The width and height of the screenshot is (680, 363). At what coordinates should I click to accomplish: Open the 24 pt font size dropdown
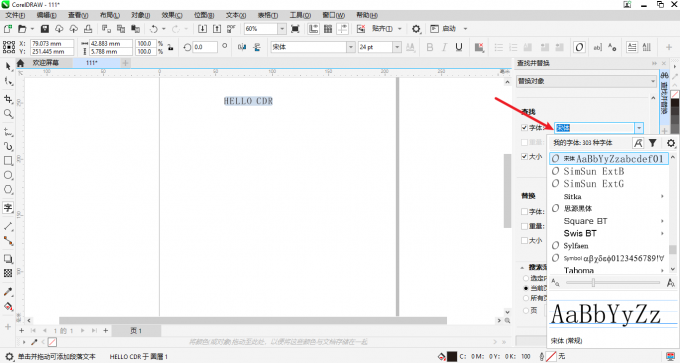click(397, 47)
